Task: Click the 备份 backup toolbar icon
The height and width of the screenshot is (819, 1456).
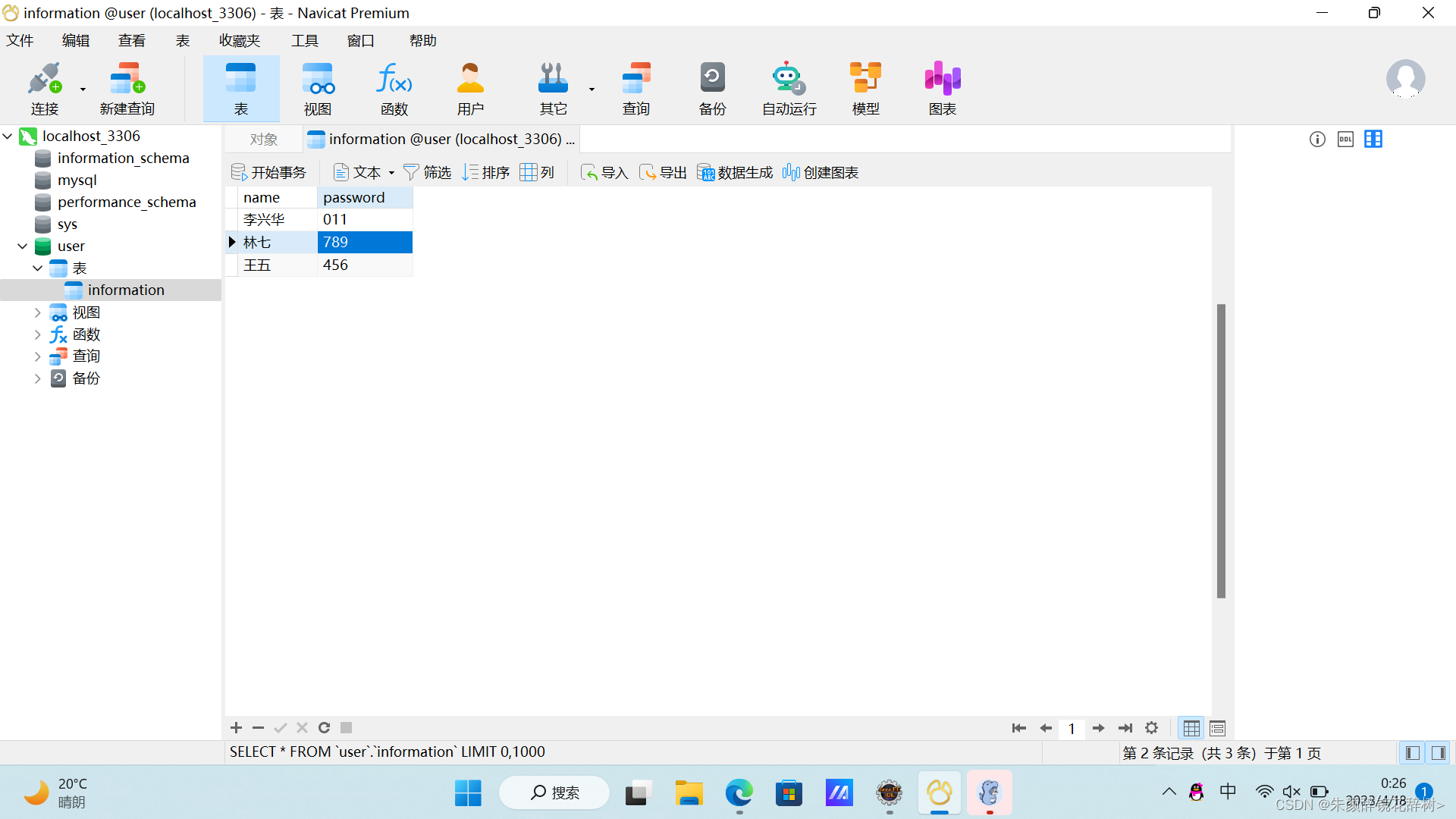Action: [712, 88]
